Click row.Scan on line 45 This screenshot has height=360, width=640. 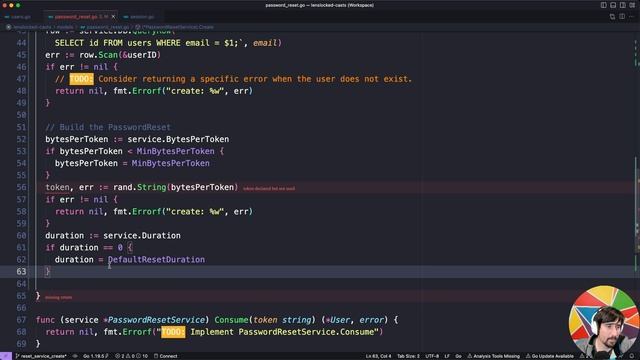98,55
